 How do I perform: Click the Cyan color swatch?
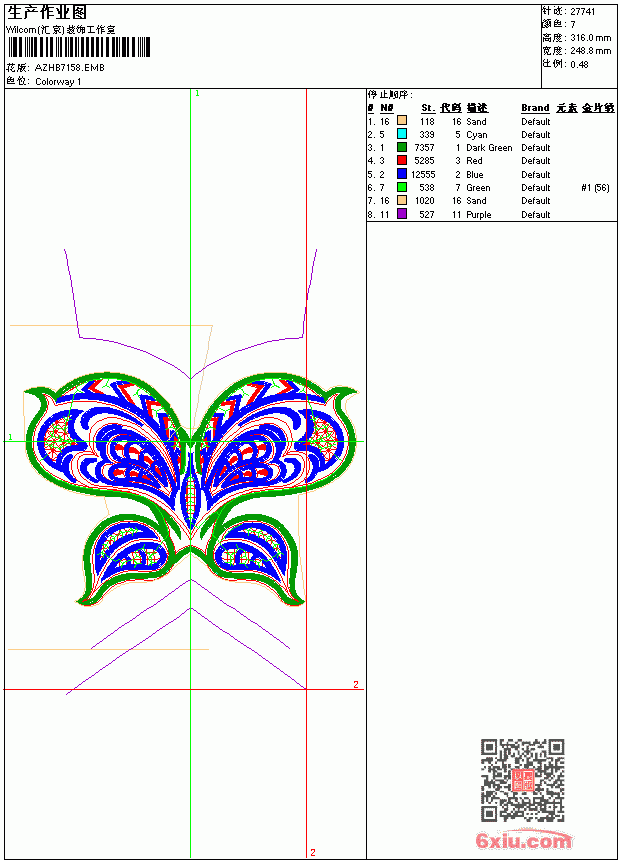[402, 134]
